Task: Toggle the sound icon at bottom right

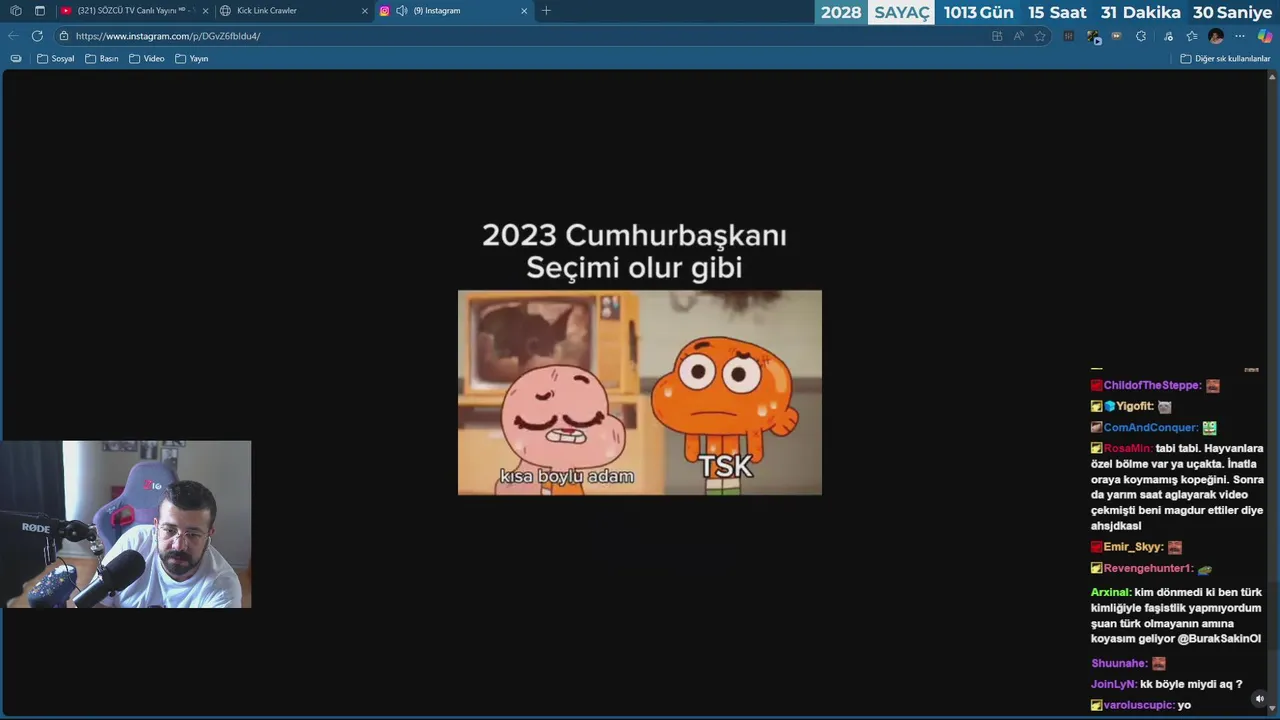Action: coord(1260,699)
